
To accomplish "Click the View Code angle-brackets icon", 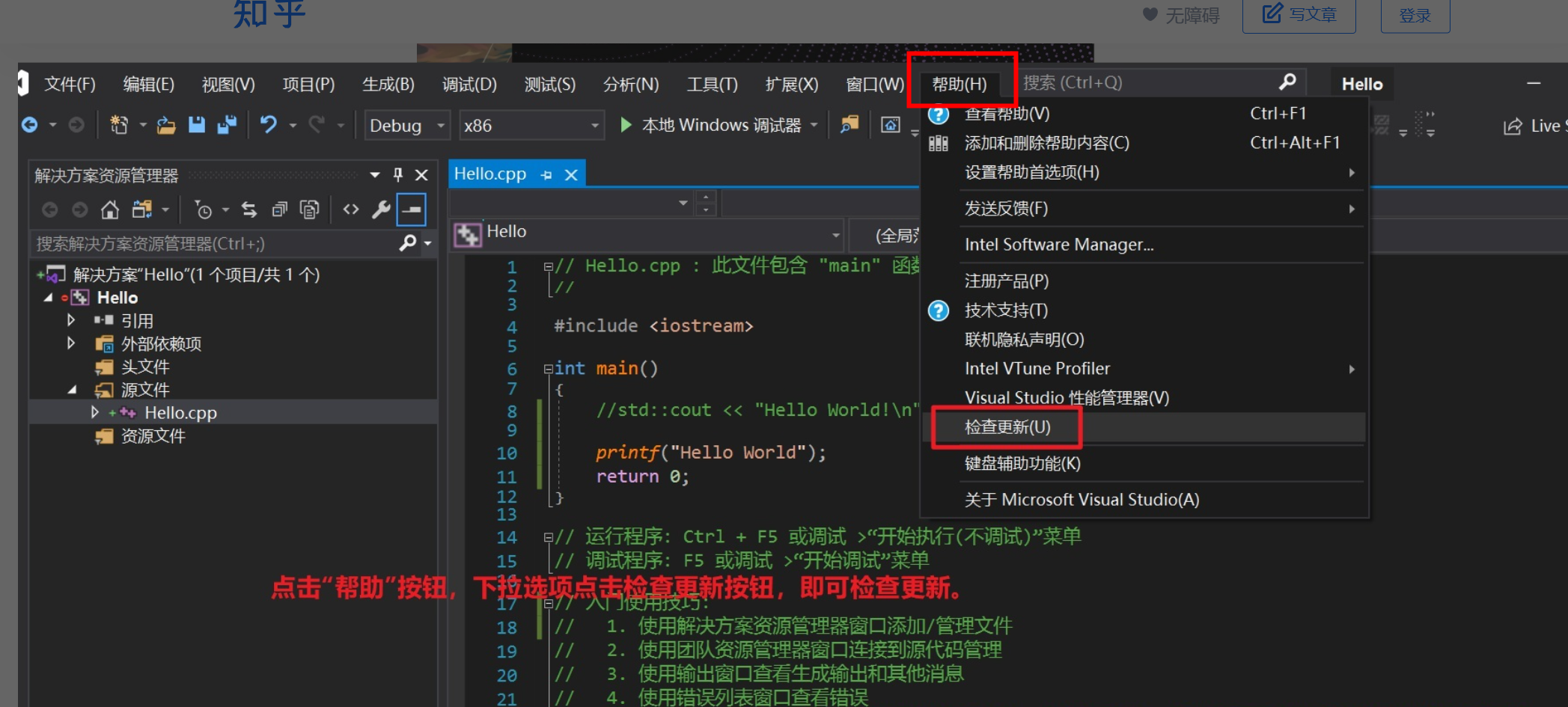I will tap(350, 209).
